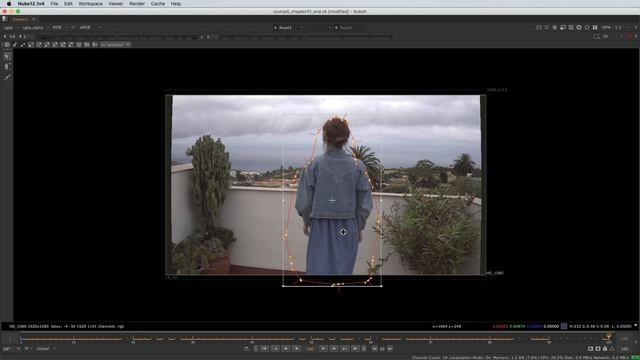
Task: Toggle the region of interest icon
Action: coord(539,27)
